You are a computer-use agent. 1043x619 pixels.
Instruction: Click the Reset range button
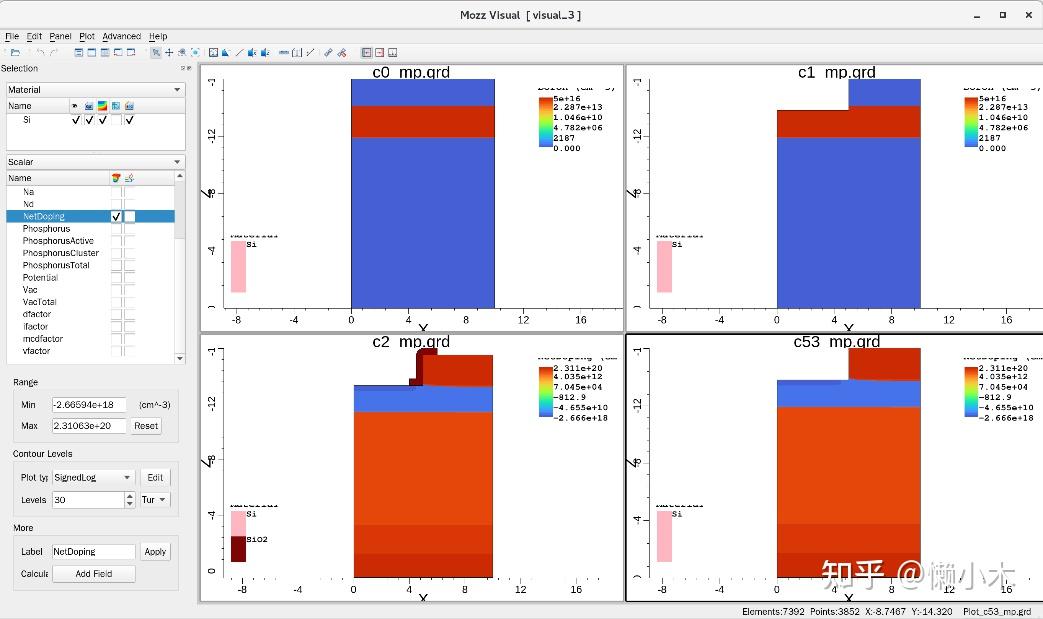pos(146,426)
